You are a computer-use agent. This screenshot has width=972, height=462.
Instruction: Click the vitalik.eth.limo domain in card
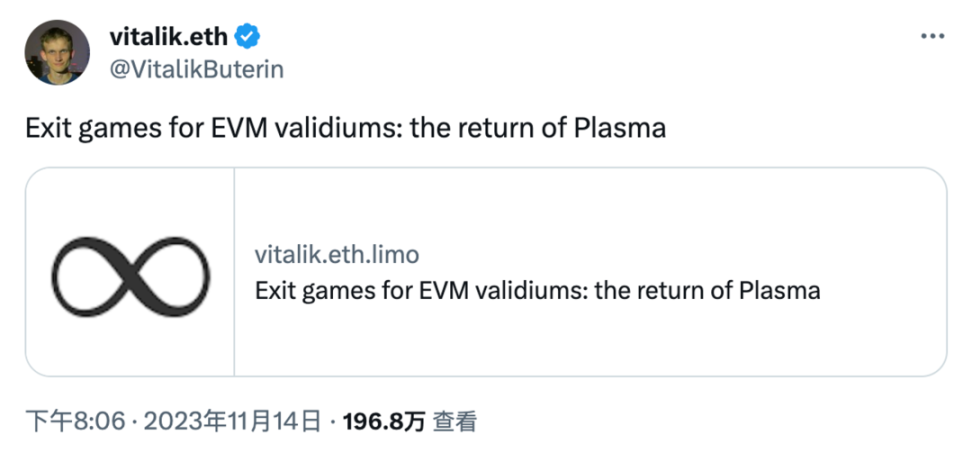[337, 255]
